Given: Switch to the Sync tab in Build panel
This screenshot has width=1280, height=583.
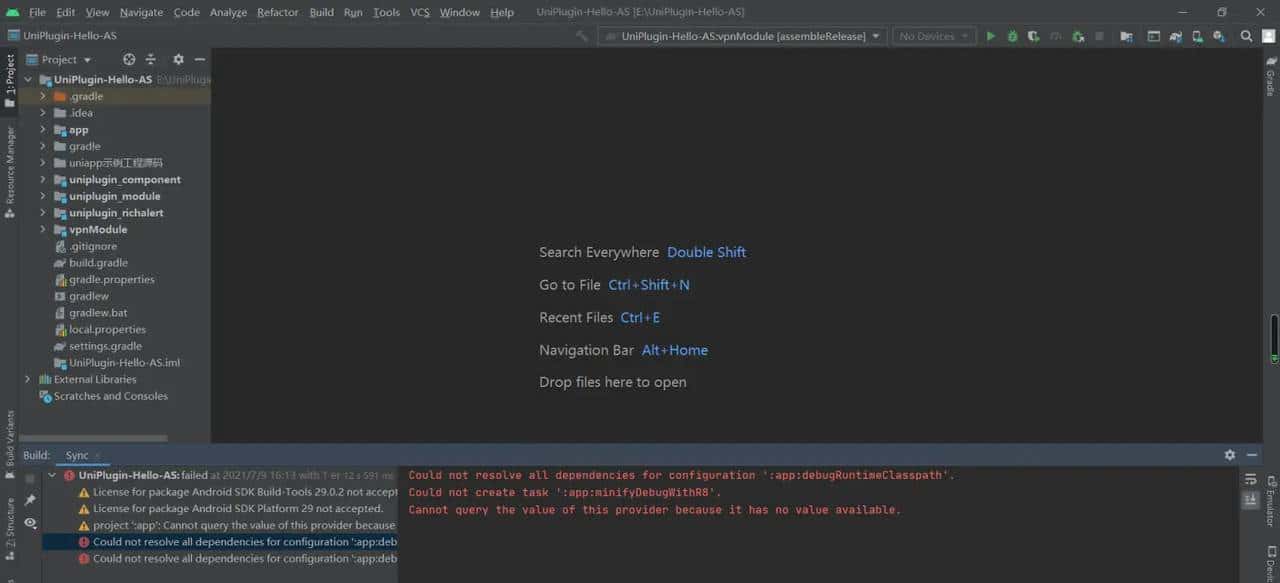Looking at the screenshot, I should point(78,454).
